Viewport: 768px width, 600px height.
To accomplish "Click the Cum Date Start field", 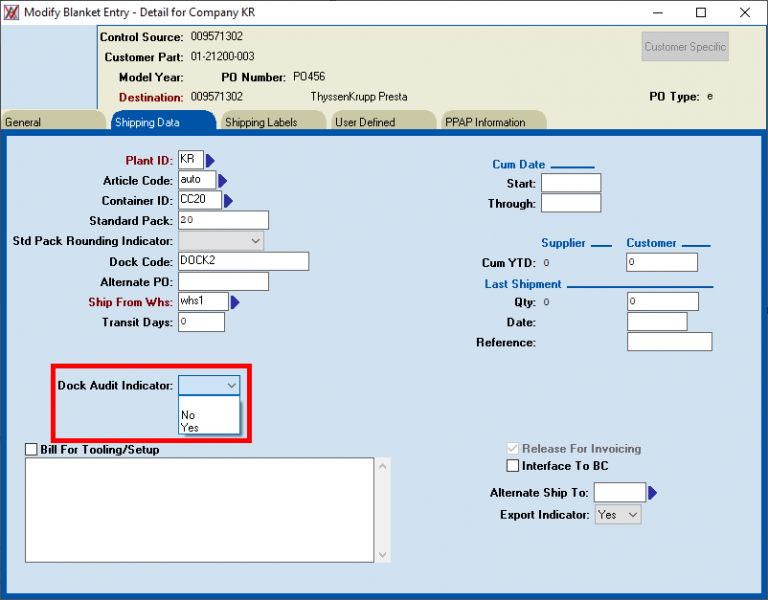I will (x=570, y=183).
